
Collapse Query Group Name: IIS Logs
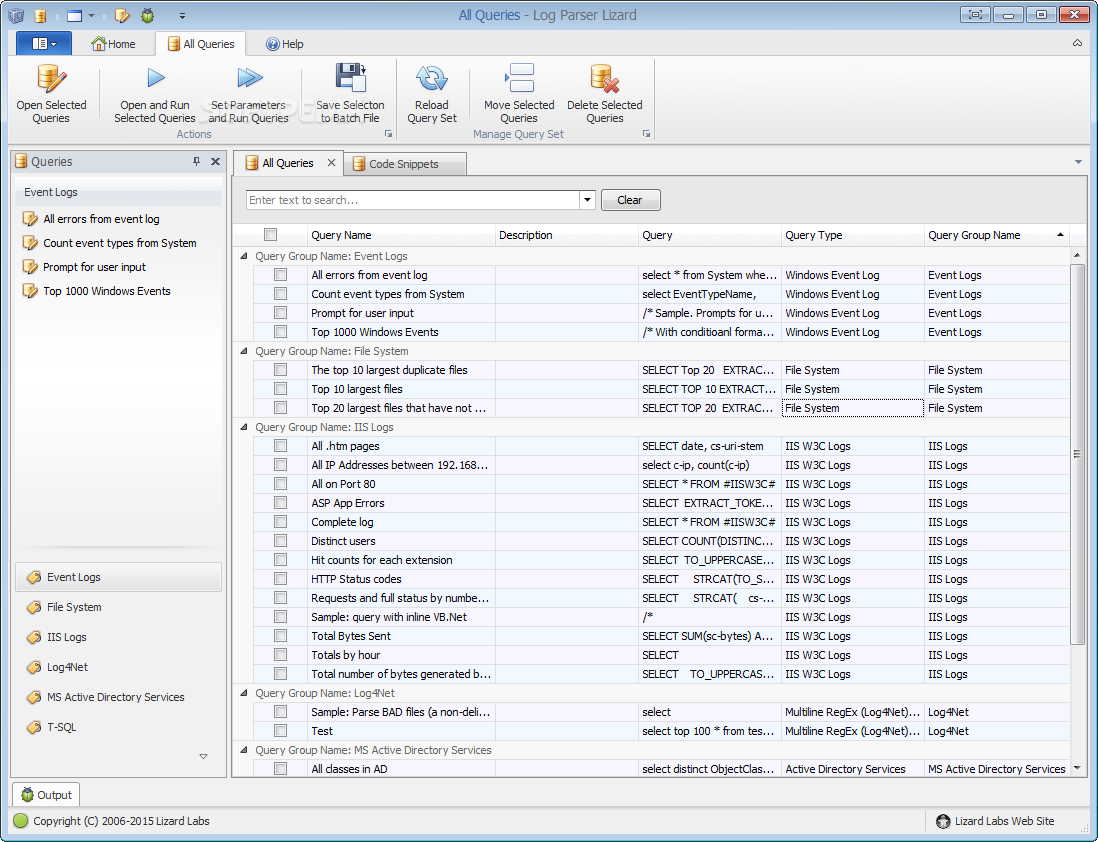tap(244, 427)
